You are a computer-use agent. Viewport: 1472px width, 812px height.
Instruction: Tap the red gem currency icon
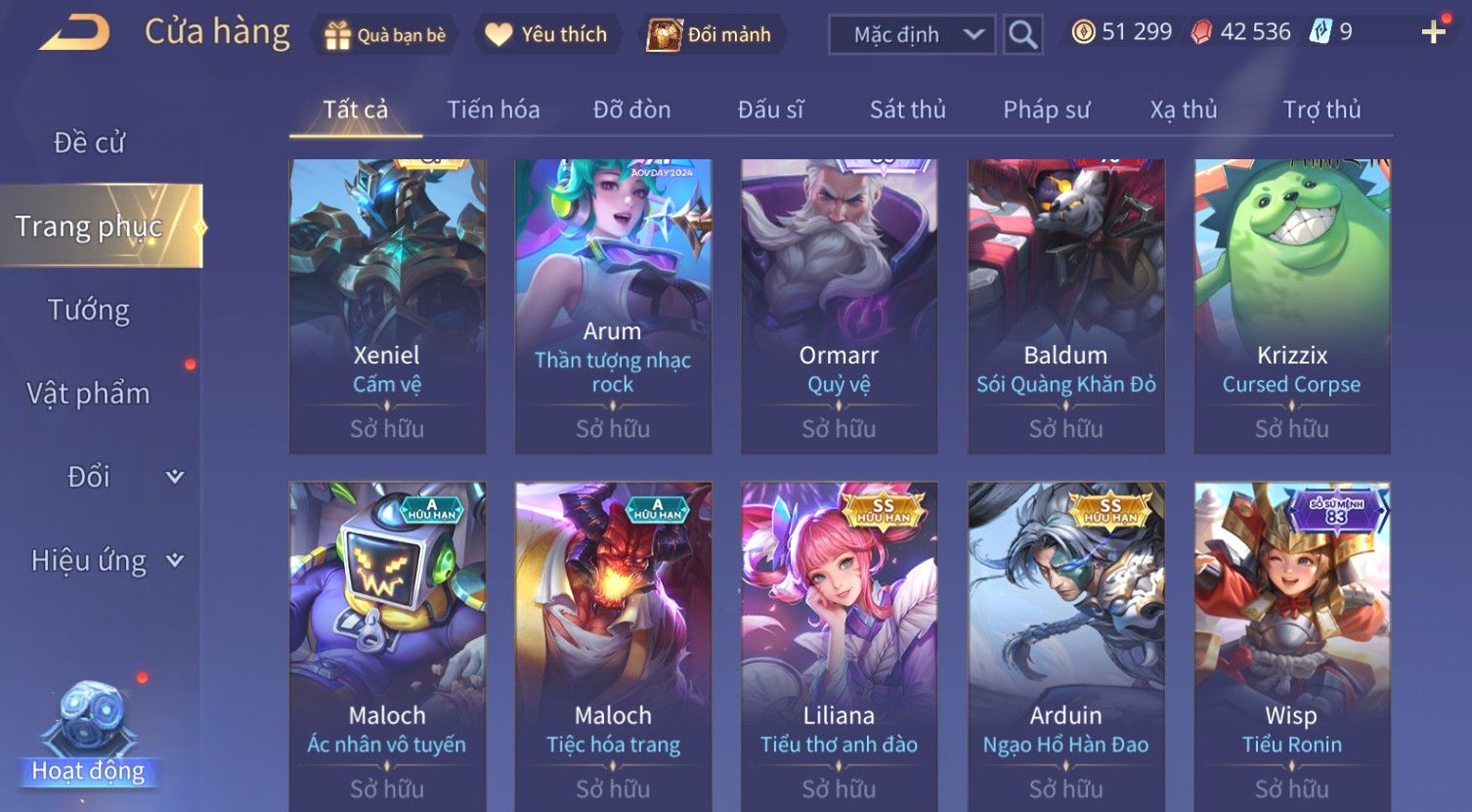[1201, 32]
